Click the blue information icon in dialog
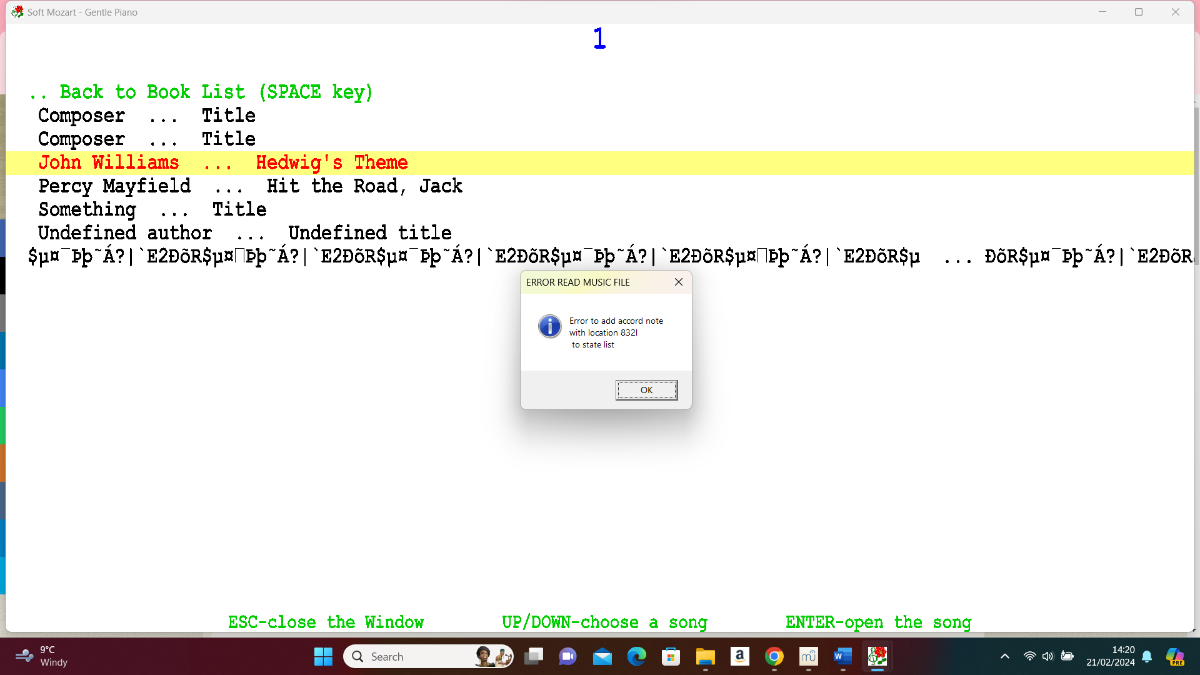 [x=549, y=326]
